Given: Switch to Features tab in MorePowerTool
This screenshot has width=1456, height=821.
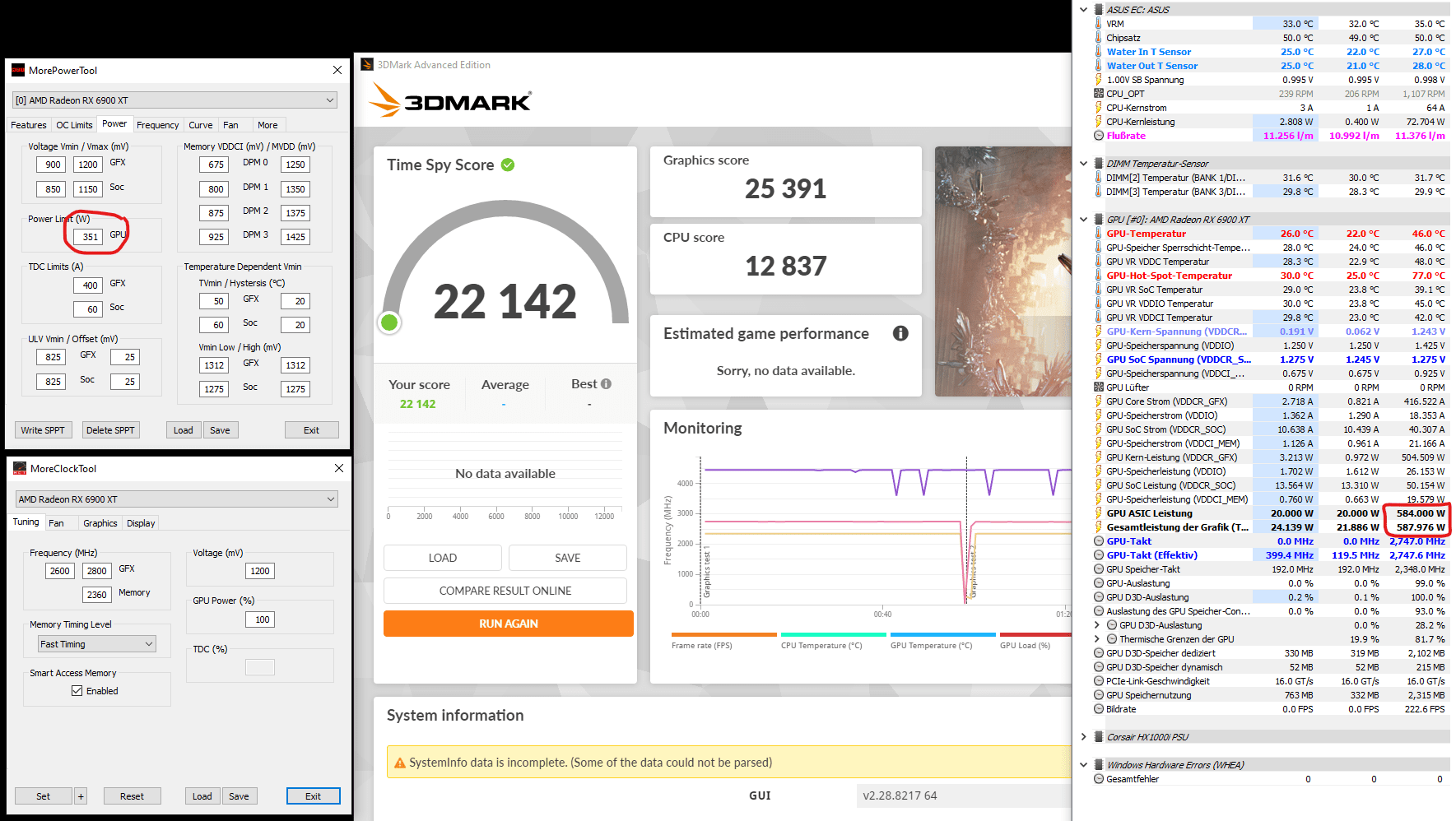Looking at the screenshot, I should [29, 125].
